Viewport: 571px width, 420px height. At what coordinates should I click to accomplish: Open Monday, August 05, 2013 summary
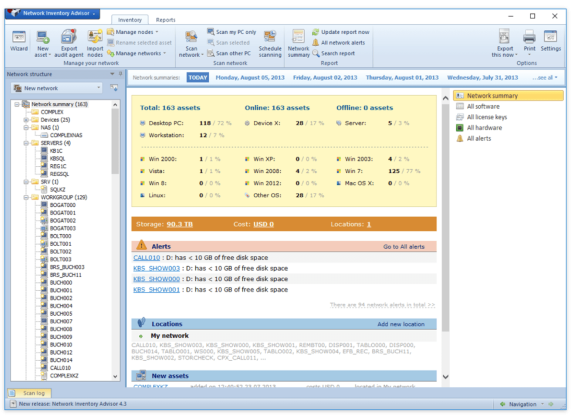click(250, 78)
